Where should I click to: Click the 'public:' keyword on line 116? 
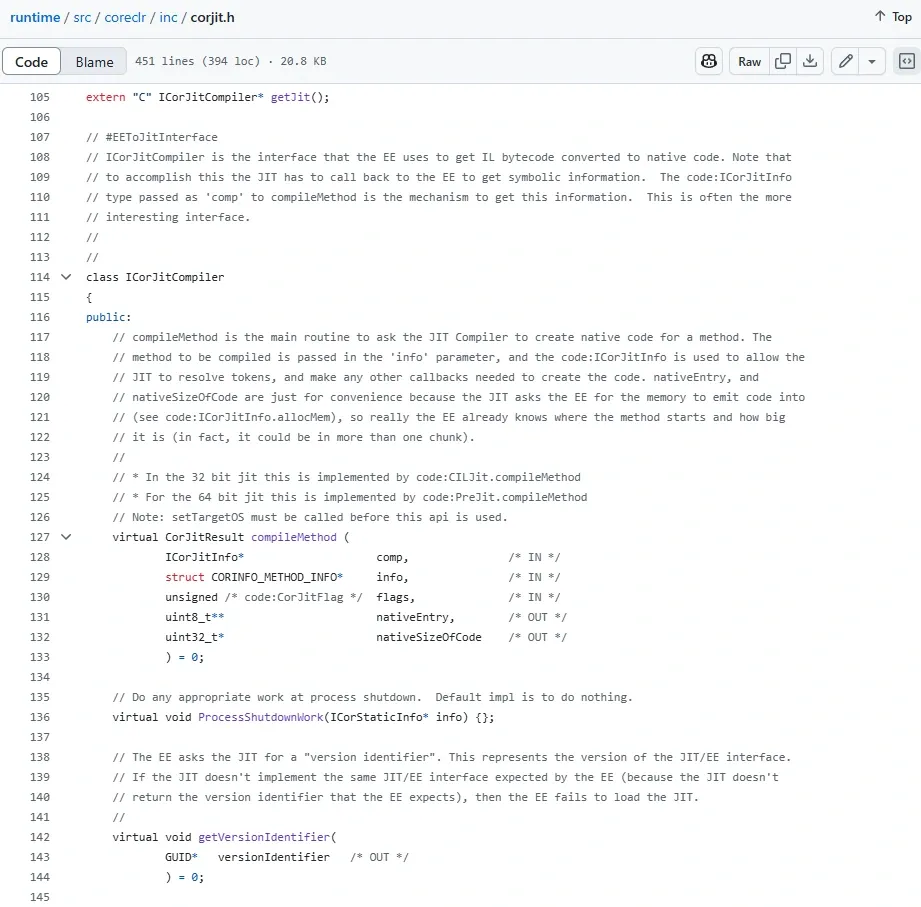(x=109, y=317)
